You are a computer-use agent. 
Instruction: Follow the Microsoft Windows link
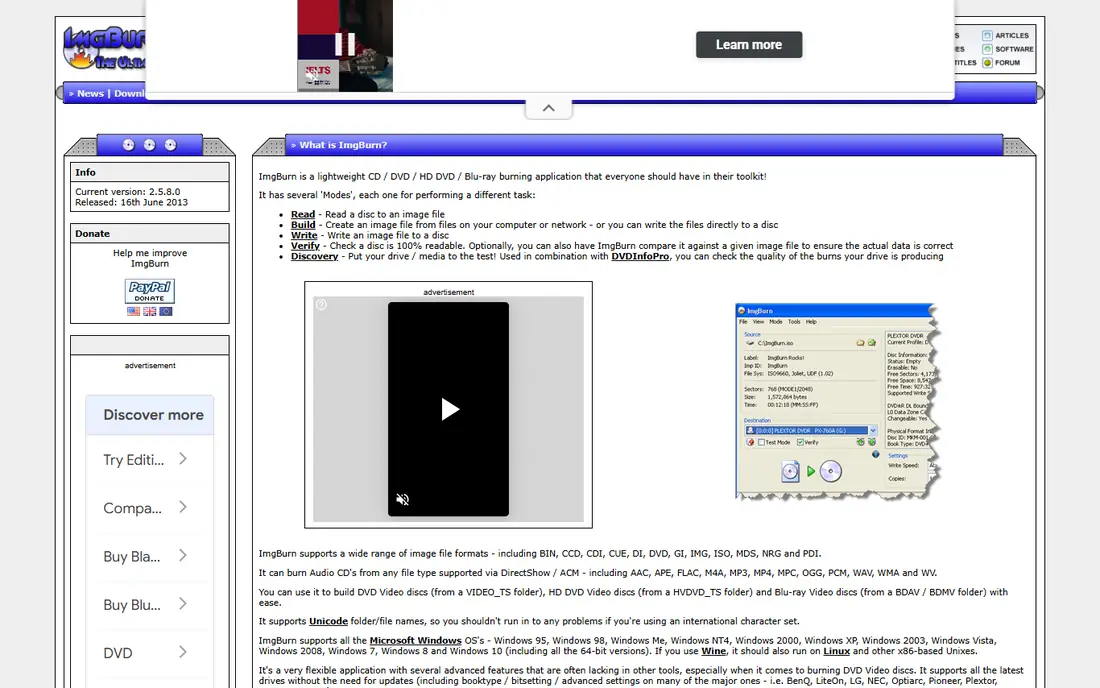coord(415,641)
